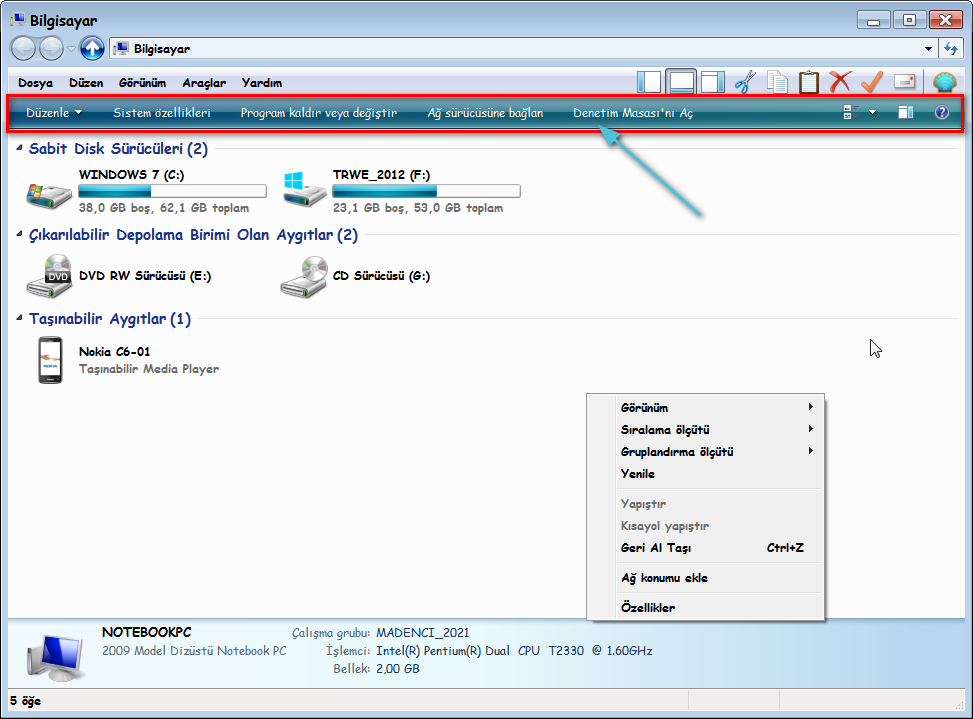Click 2009 Model Dizüstü Notebook PC description
Image resolution: width=973 pixels, height=719 pixels.
[x=194, y=651]
